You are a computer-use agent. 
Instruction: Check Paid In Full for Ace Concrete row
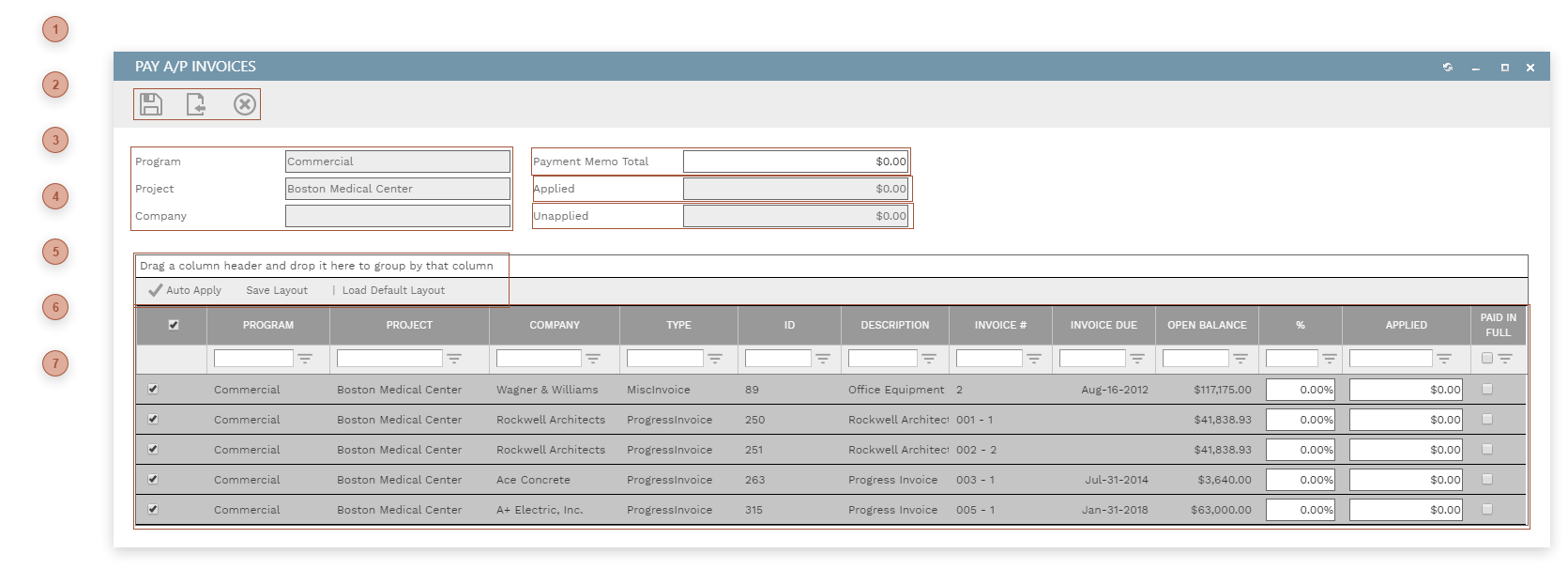pos(1487,479)
